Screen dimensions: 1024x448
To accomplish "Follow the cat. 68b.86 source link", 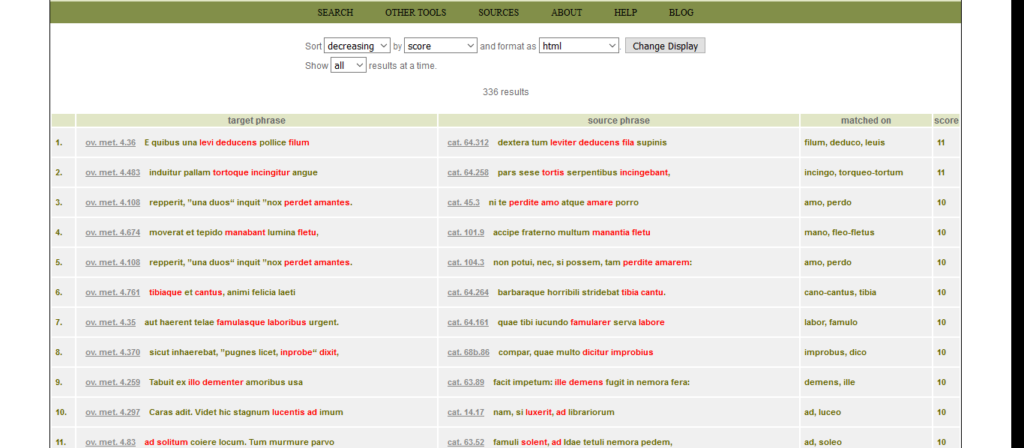I will pyautogui.click(x=468, y=353).
